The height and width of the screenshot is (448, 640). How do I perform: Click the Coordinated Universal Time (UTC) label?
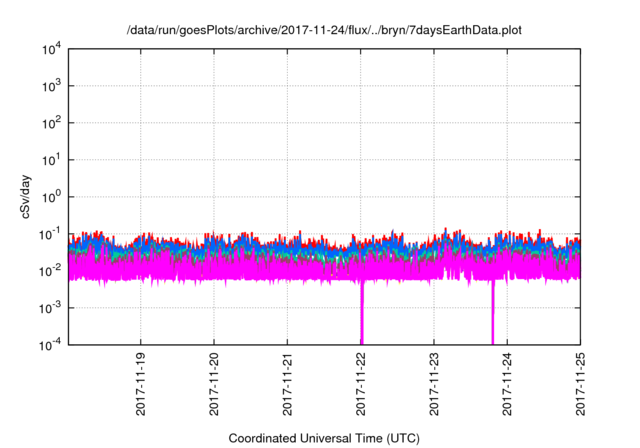coord(324,438)
